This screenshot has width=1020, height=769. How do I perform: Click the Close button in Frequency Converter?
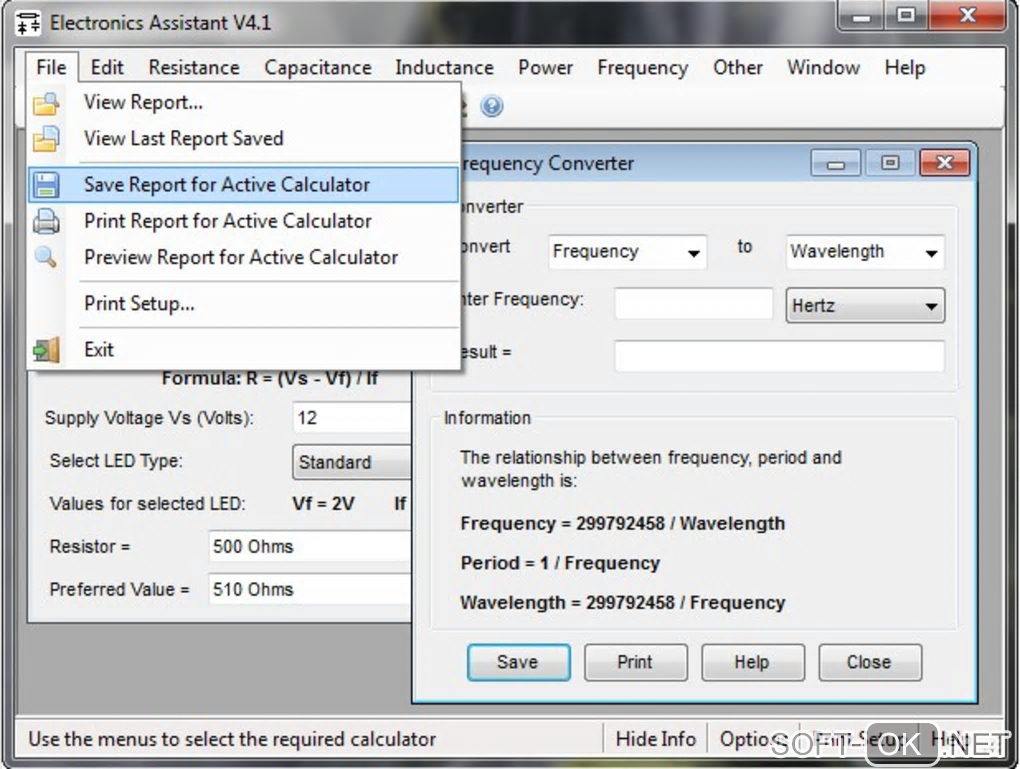870,662
